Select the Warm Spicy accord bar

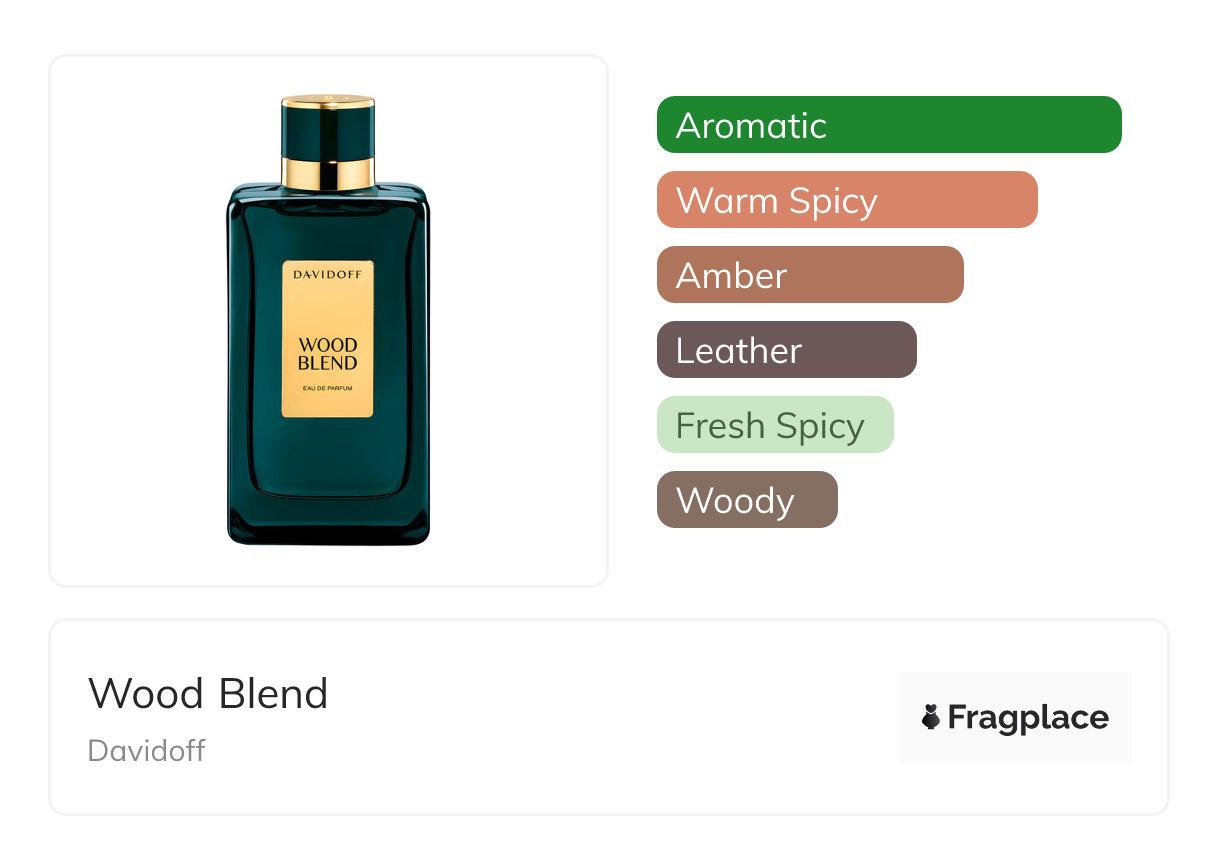pyautogui.click(x=847, y=200)
